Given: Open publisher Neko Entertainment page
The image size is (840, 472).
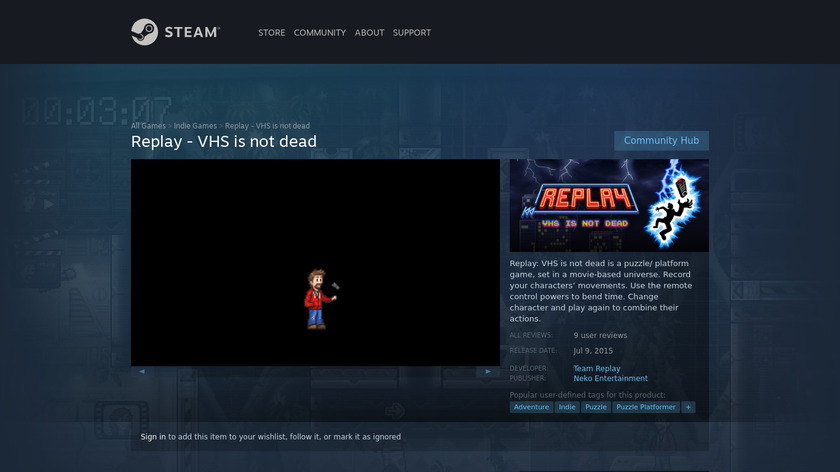Looking at the screenshot, I should click(610, 378).
